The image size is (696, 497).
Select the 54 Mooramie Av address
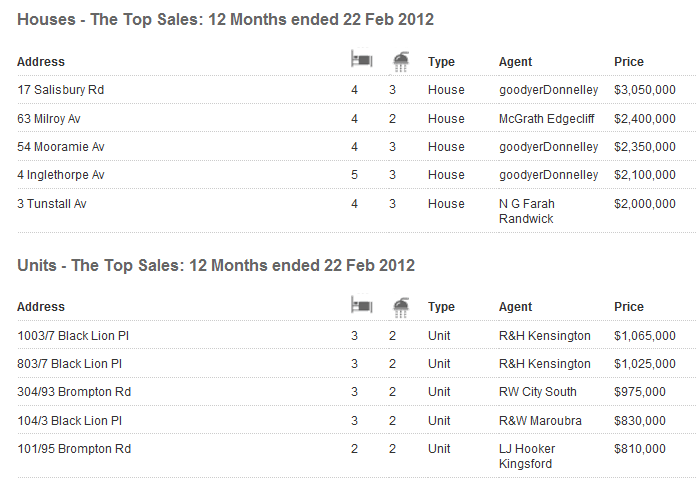click(x=61, y=147)
